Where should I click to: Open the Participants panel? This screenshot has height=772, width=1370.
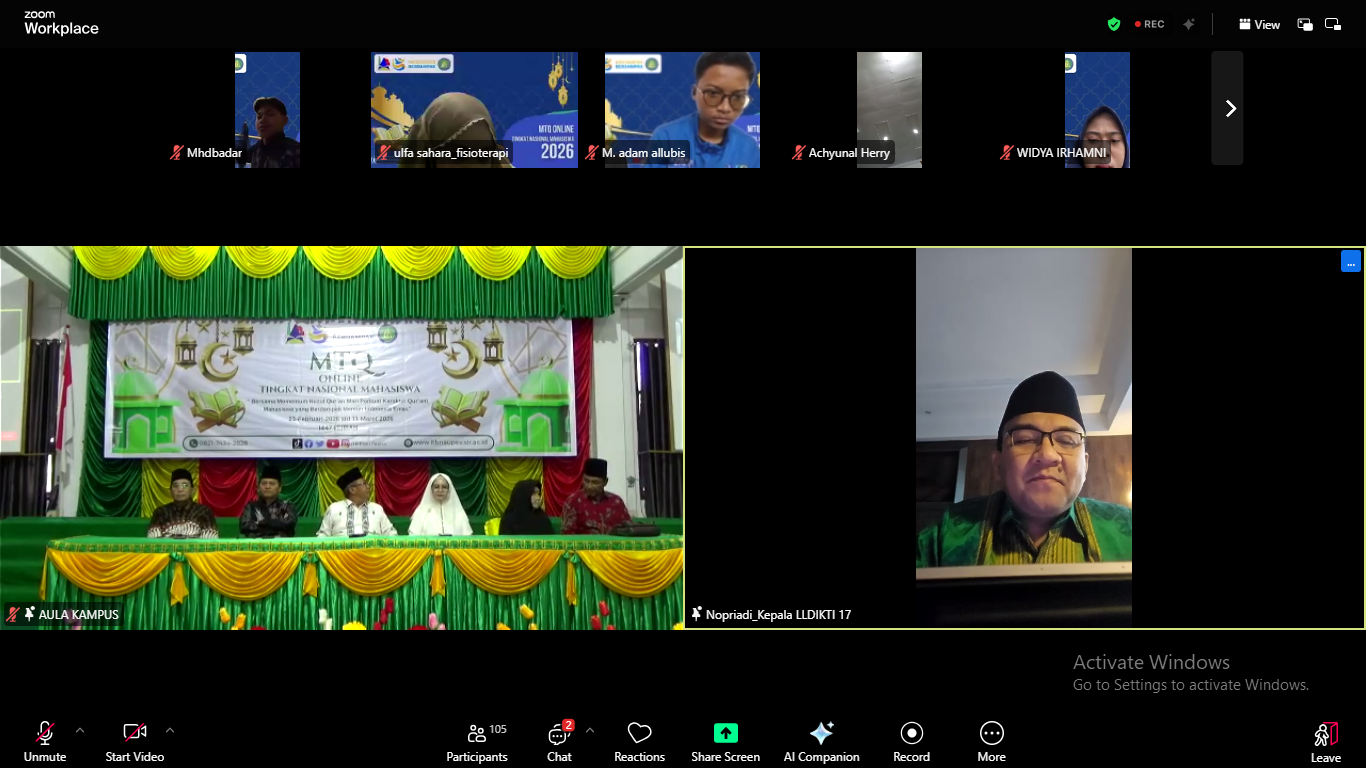pos(477,742)
